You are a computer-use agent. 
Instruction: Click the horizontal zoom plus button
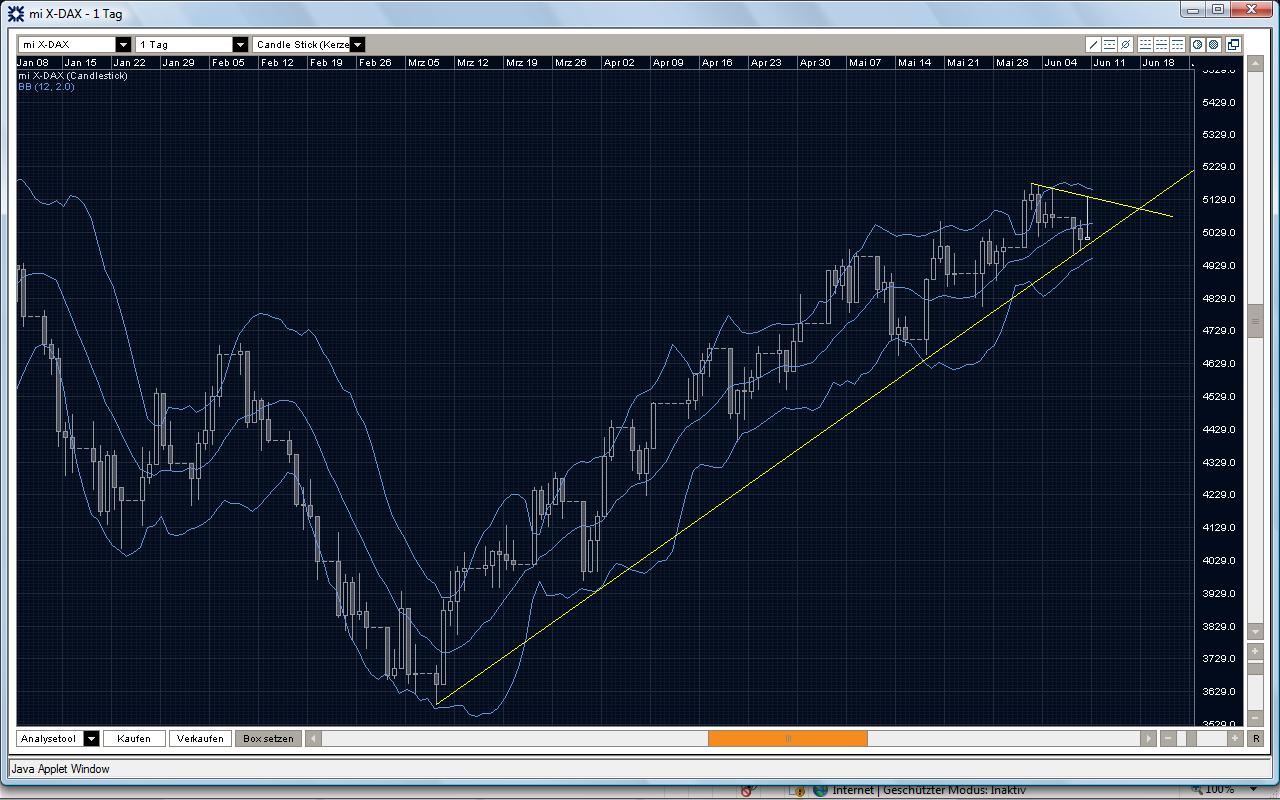(x=1235, y=738)
